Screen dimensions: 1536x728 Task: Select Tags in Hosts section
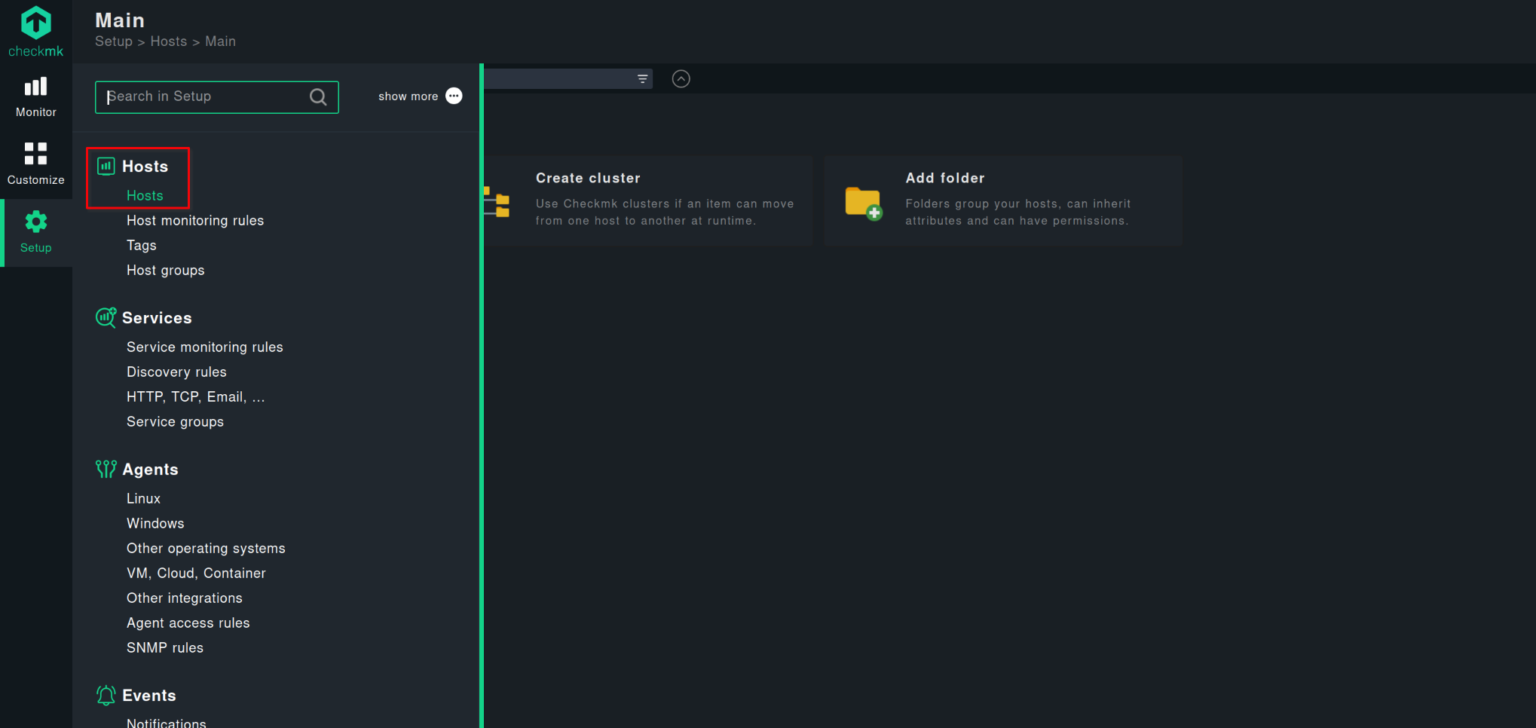pyautogui.click(x=141, y=245)
